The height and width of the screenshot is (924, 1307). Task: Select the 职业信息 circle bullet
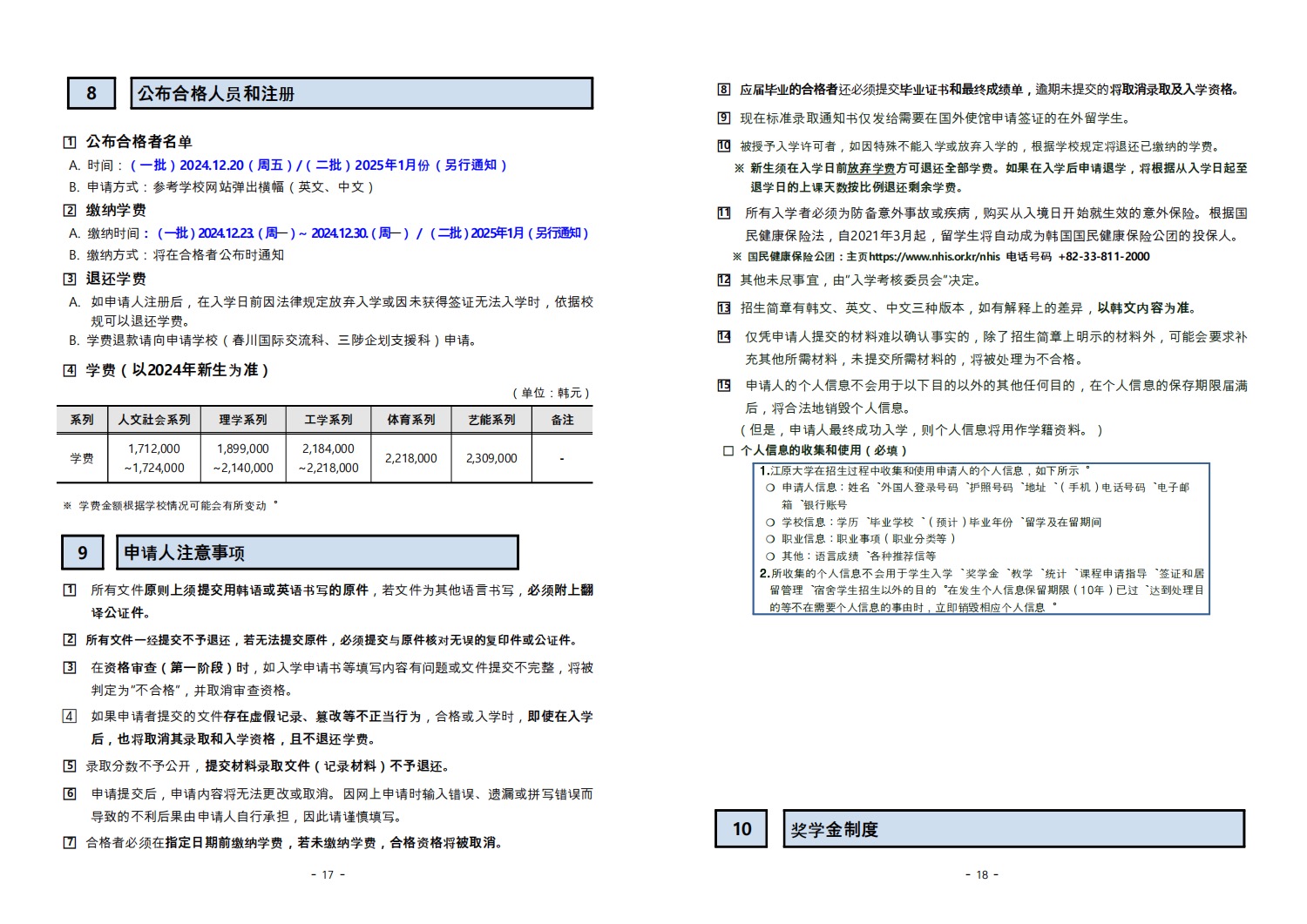tap(770, 539)
